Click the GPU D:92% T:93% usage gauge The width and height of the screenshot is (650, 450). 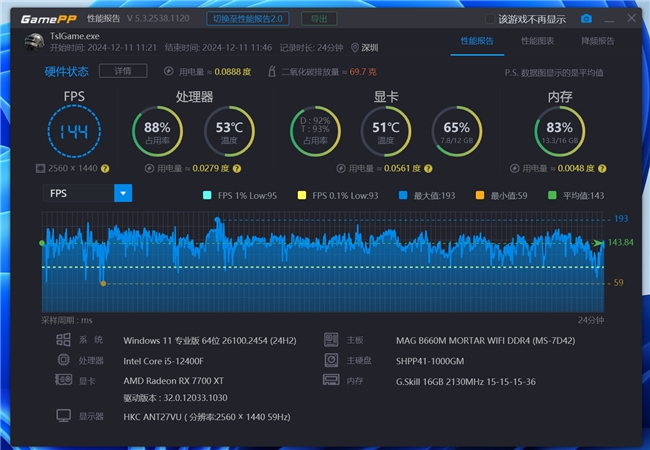click(315, 131)
